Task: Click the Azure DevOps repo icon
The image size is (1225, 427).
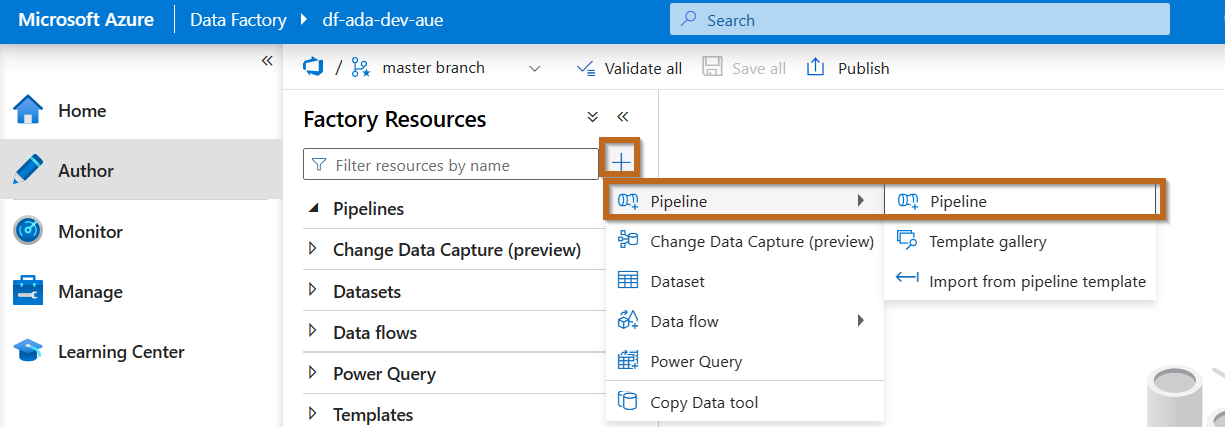Action: coord(314,67)
